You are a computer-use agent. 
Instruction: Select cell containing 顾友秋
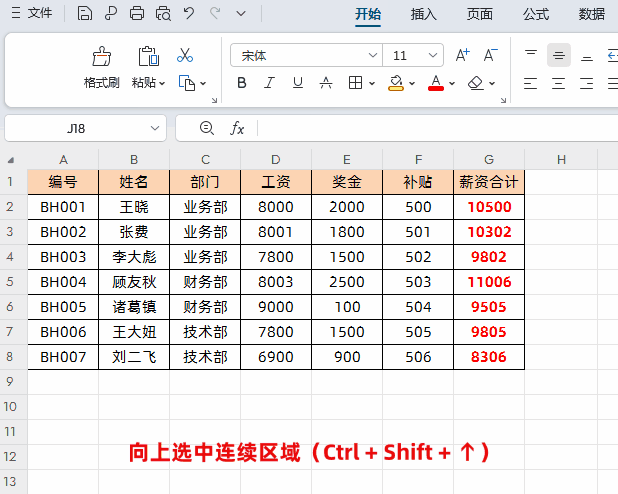[x=134, y=282]
